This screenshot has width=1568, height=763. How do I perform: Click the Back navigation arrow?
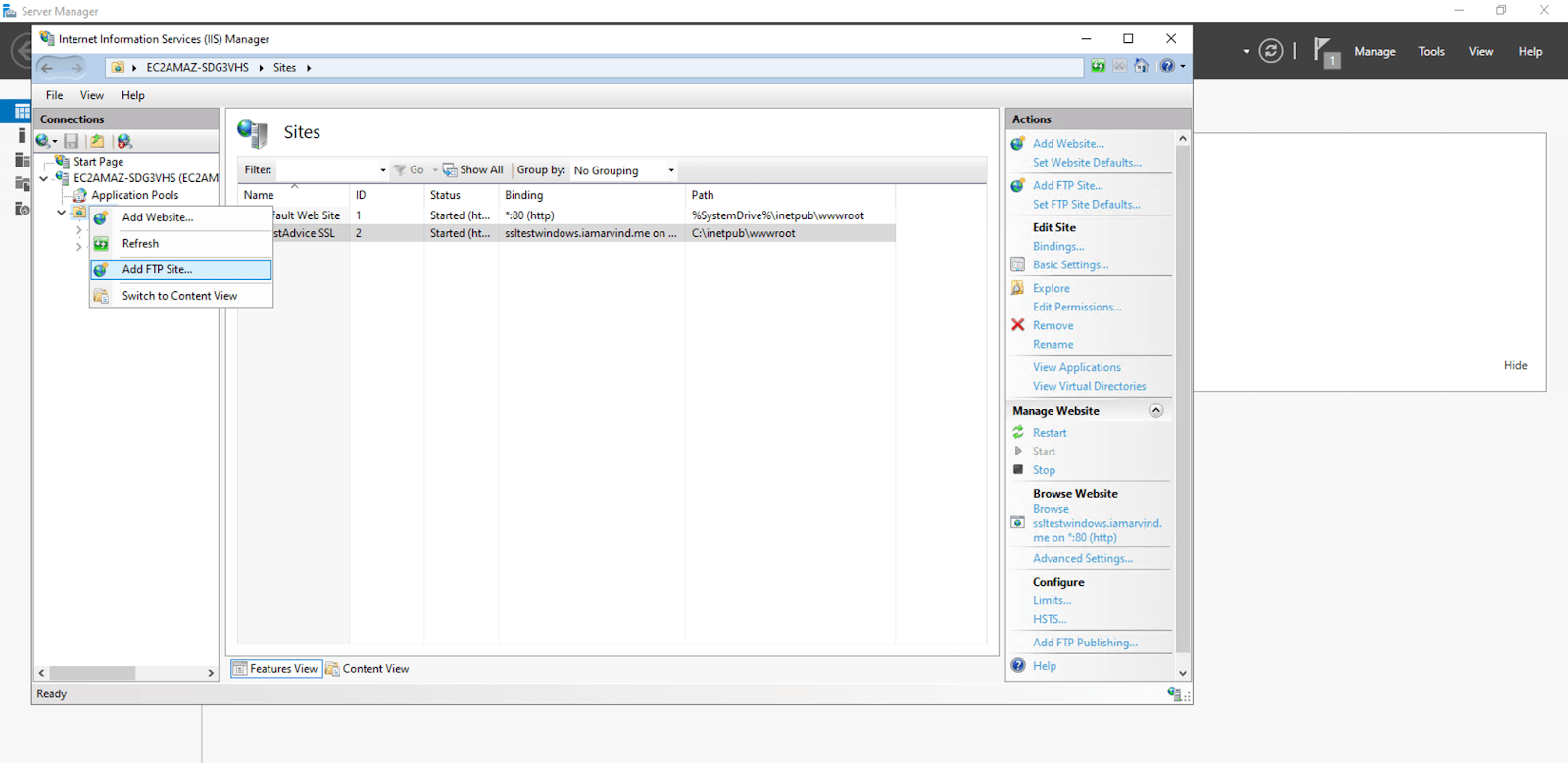pyautogui.click(x=47, y=68)
